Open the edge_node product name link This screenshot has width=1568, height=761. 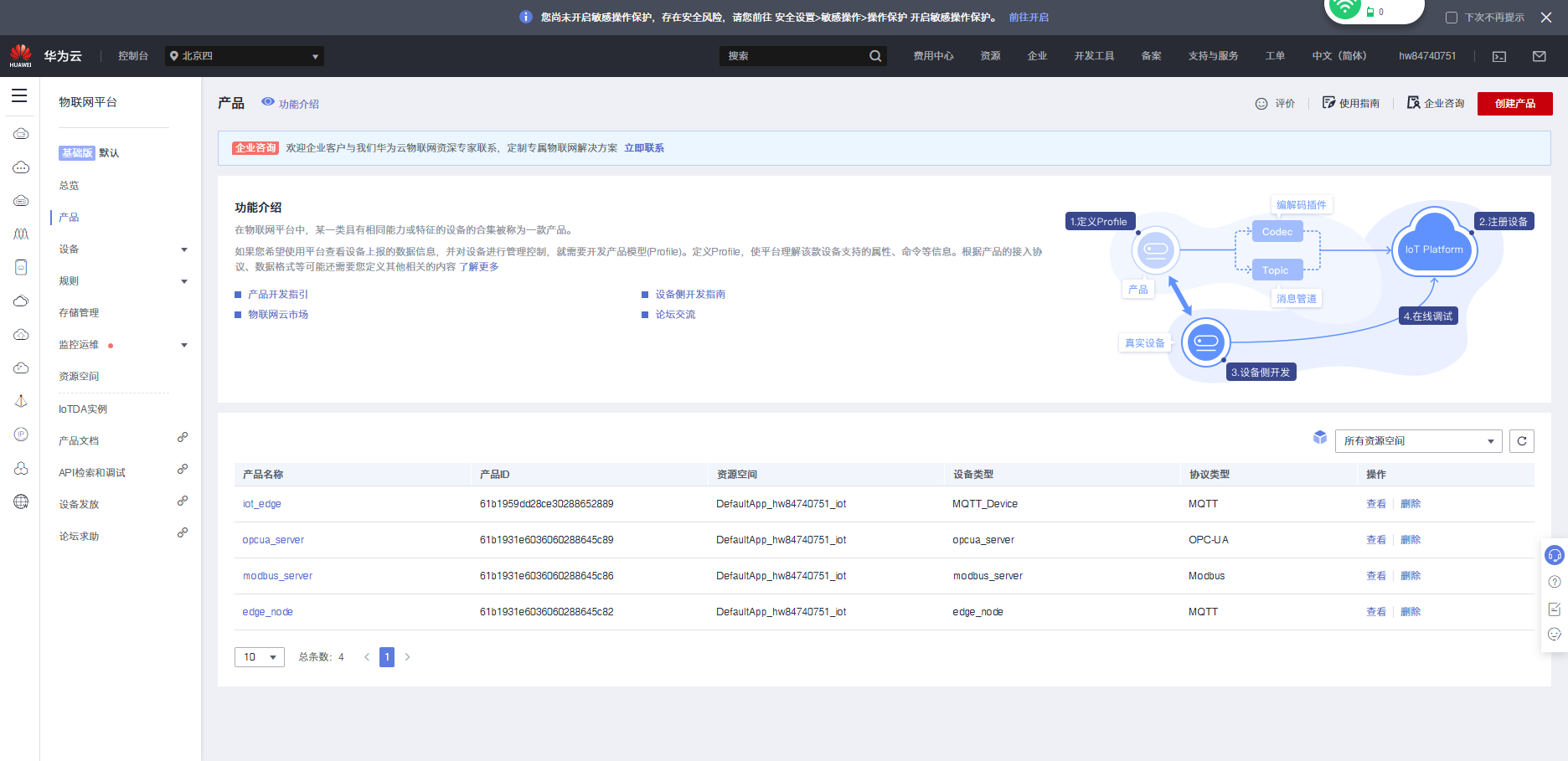click(x=268, y=612)
